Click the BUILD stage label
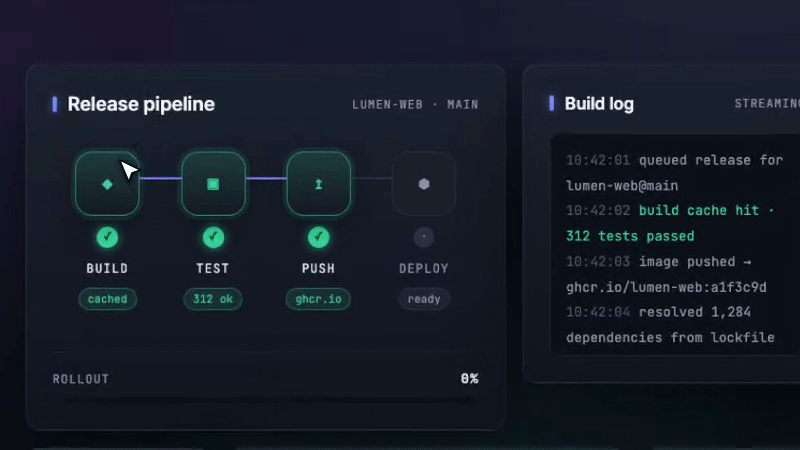This screenshot has width=800, height=450. (x=107, y=268)
